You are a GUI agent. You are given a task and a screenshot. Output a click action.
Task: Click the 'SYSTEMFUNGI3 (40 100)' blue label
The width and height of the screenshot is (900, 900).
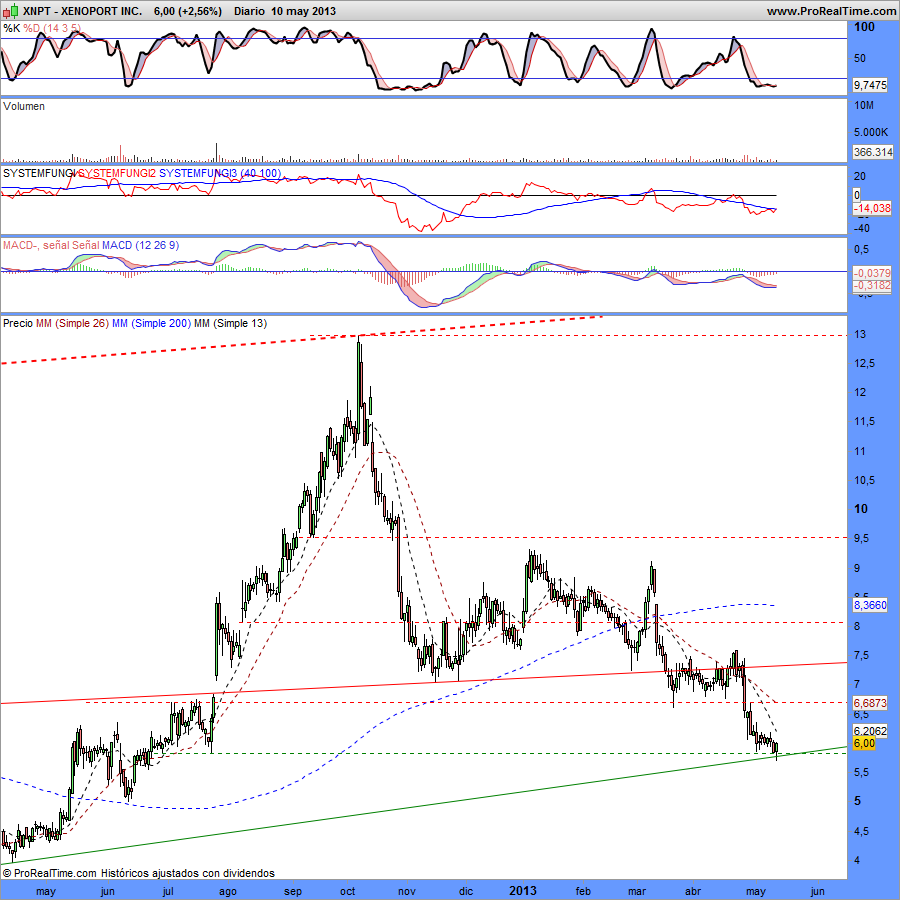[220, 173]
